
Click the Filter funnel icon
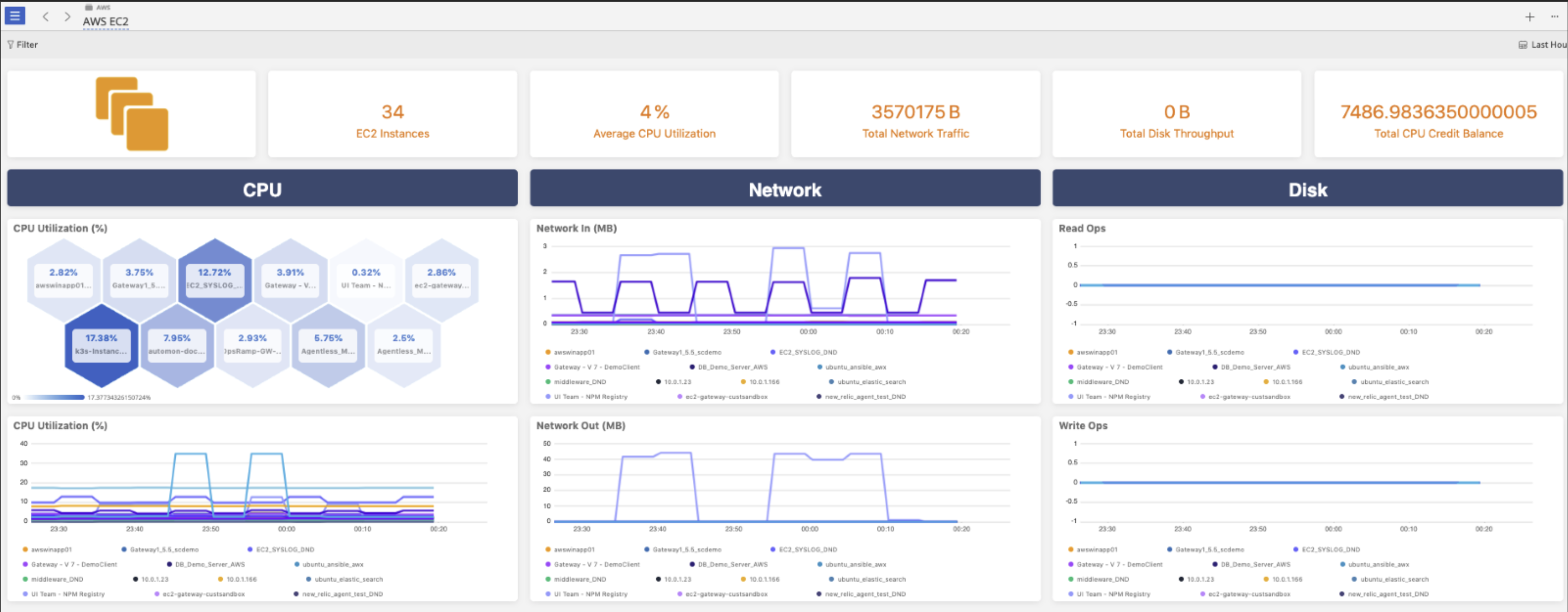(x=10, y=45)
